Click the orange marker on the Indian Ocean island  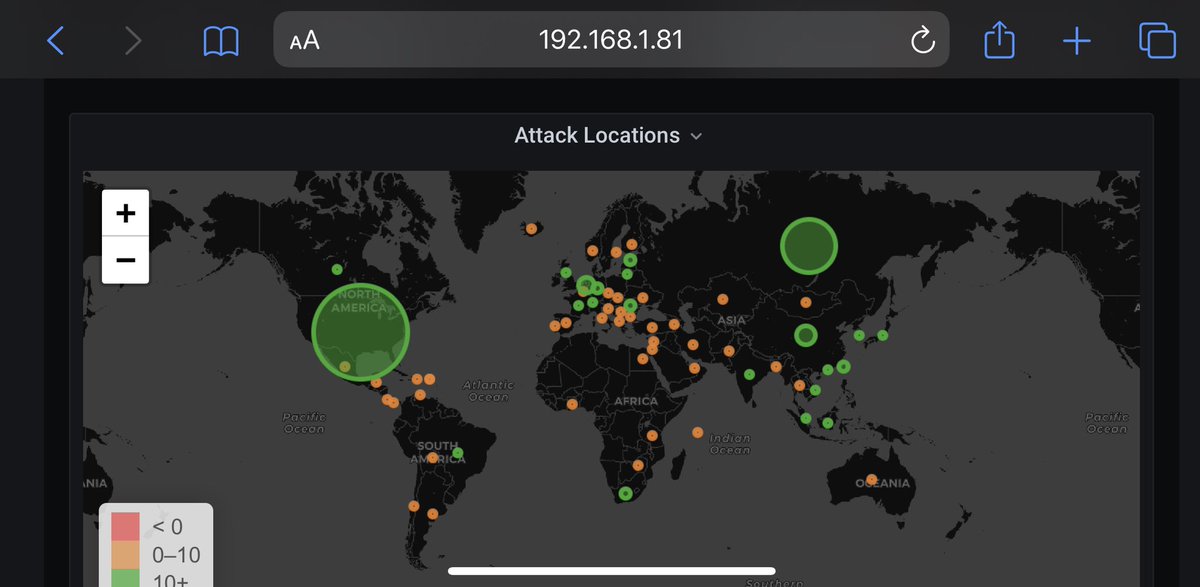(x=697, y=433)
